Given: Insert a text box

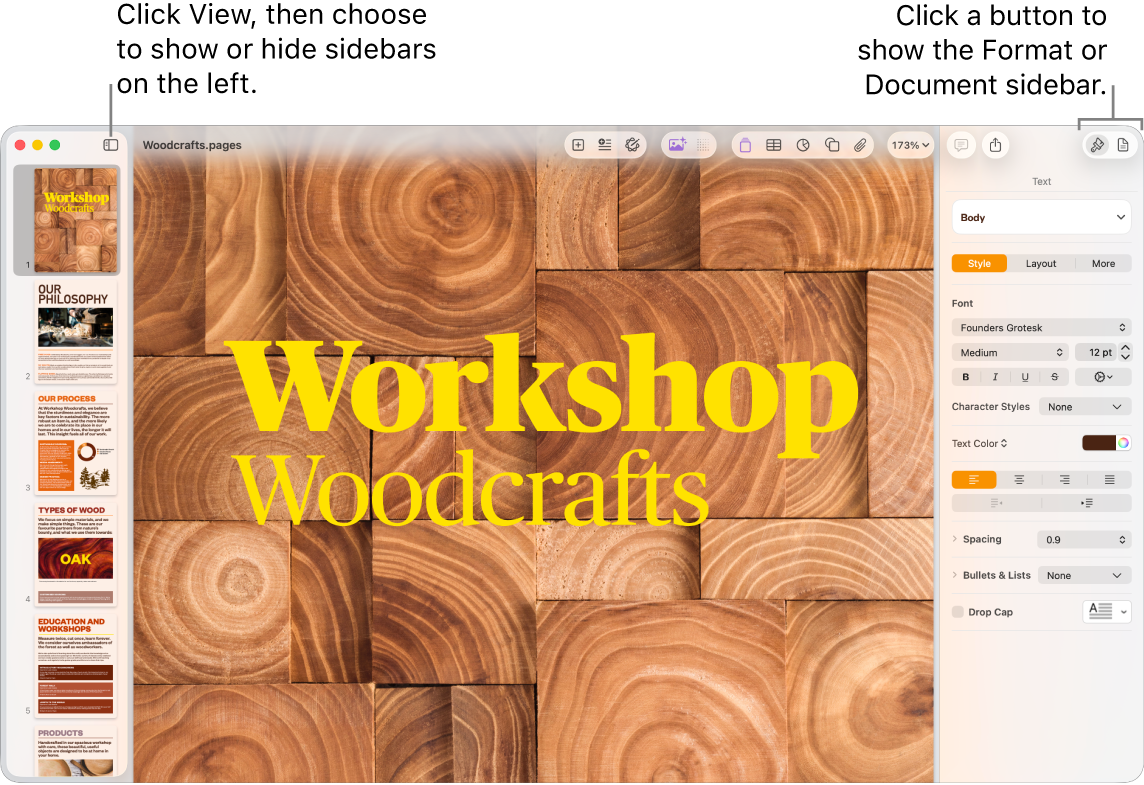Looking at the screenshot, I should pyautogui.click(x=745, y=144).
